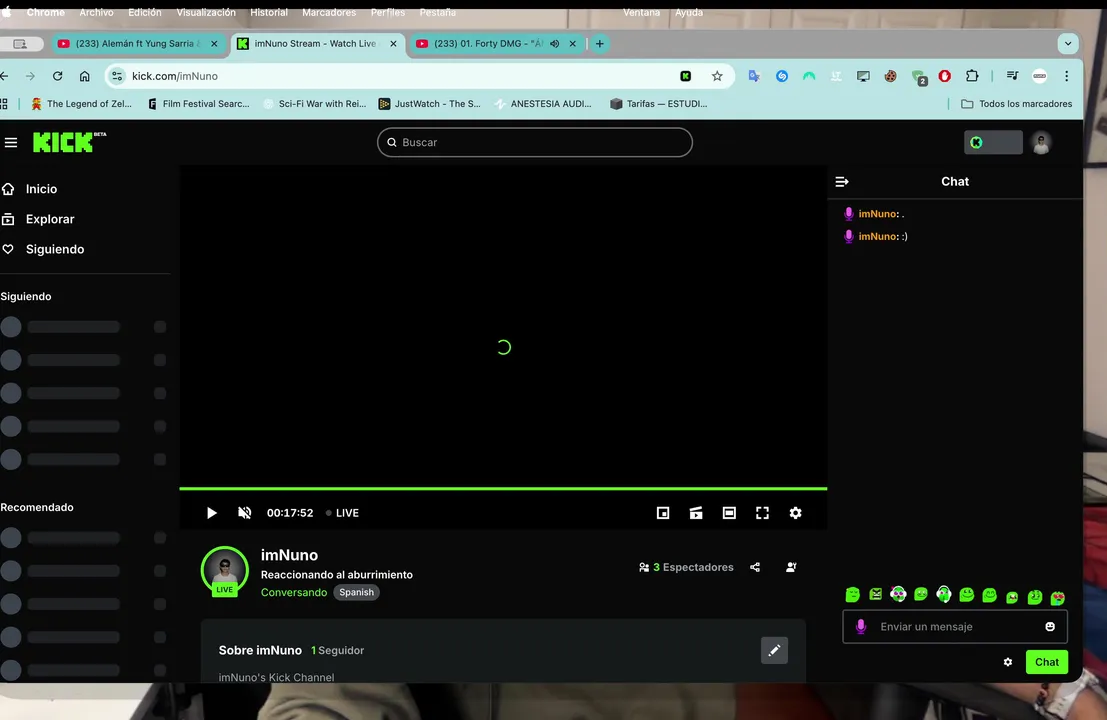Click the cast-style player icon beside mini player
Screen dimensions: 1107x720
click(x=696, y=513)
